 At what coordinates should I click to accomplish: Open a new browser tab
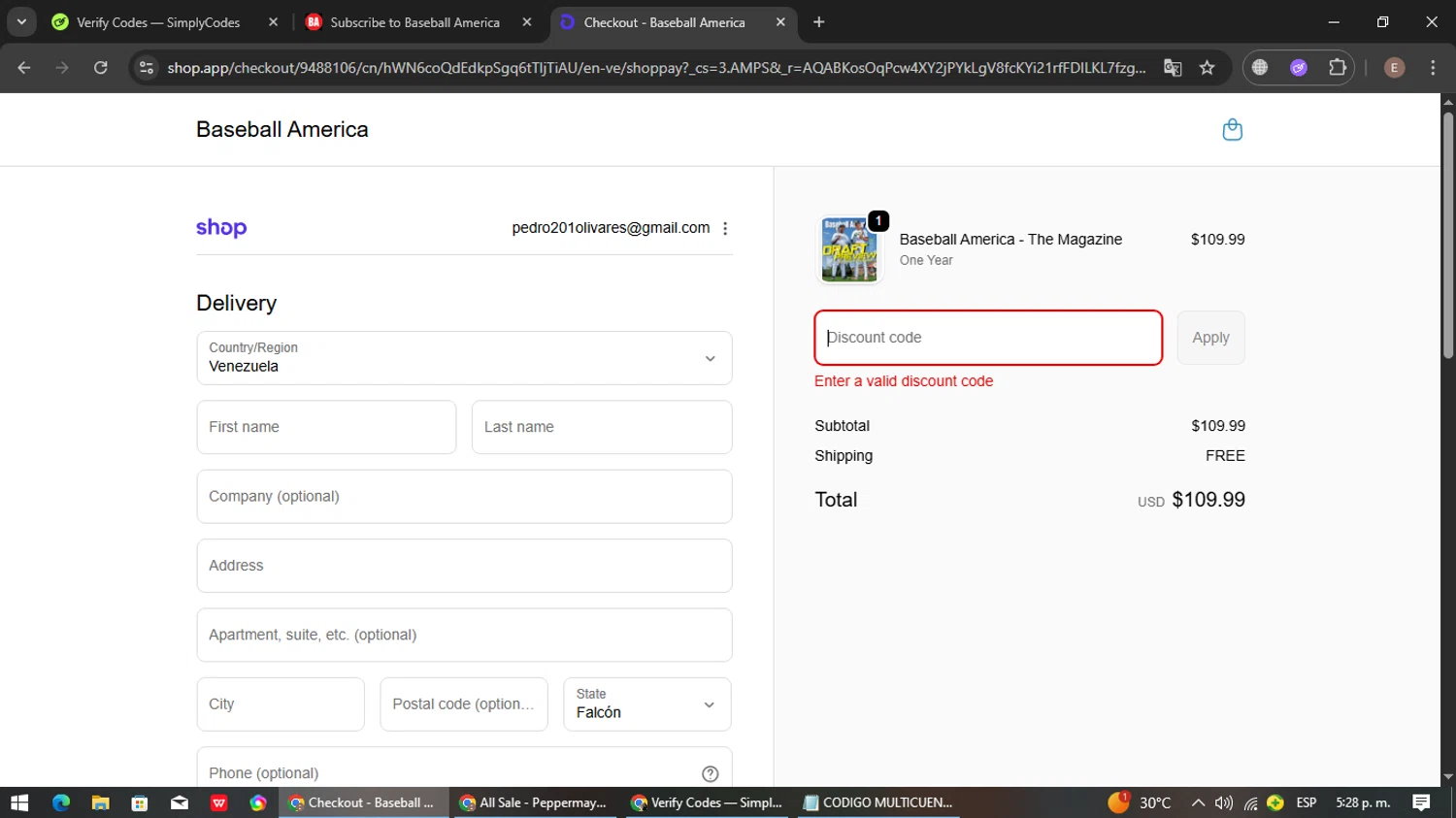(x=819, y=22)
